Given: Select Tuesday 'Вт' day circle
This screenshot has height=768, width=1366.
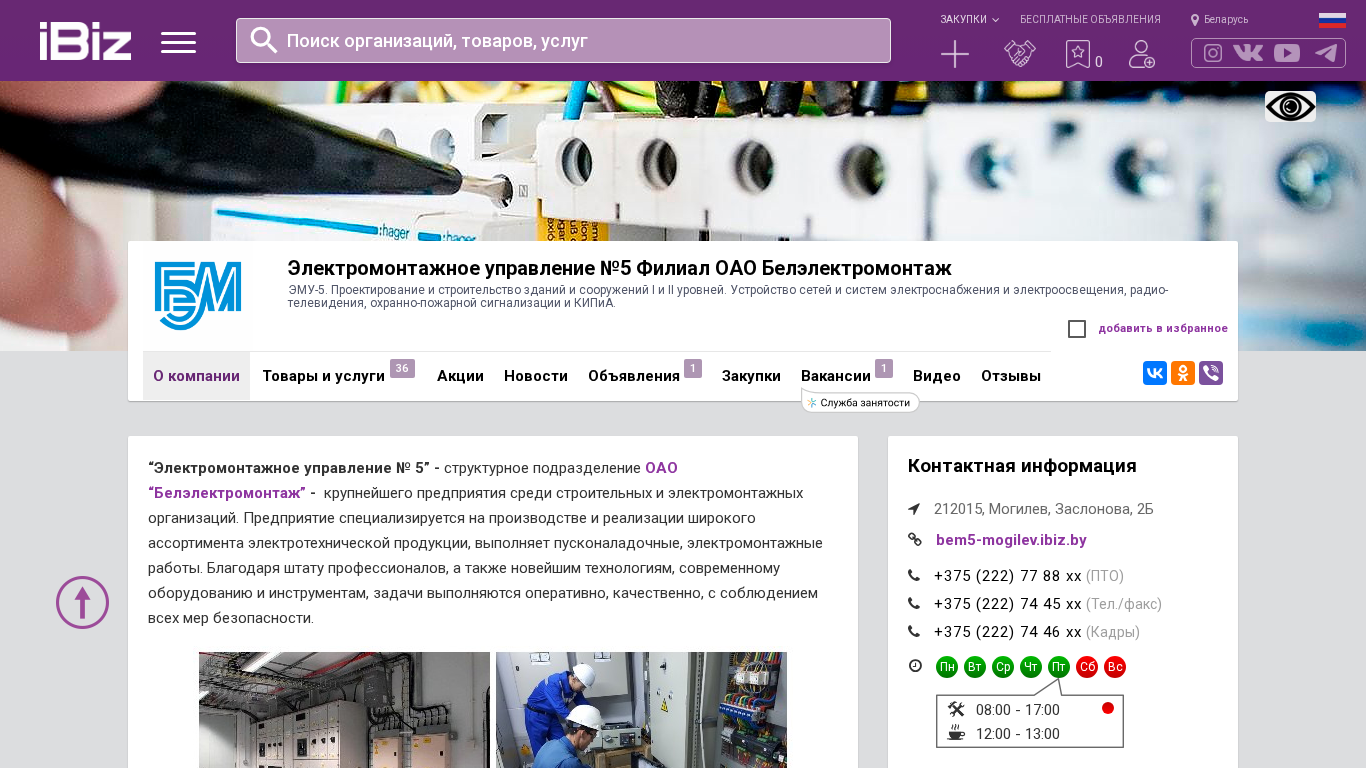Looking at the screenshot, I should coord(975,667).
